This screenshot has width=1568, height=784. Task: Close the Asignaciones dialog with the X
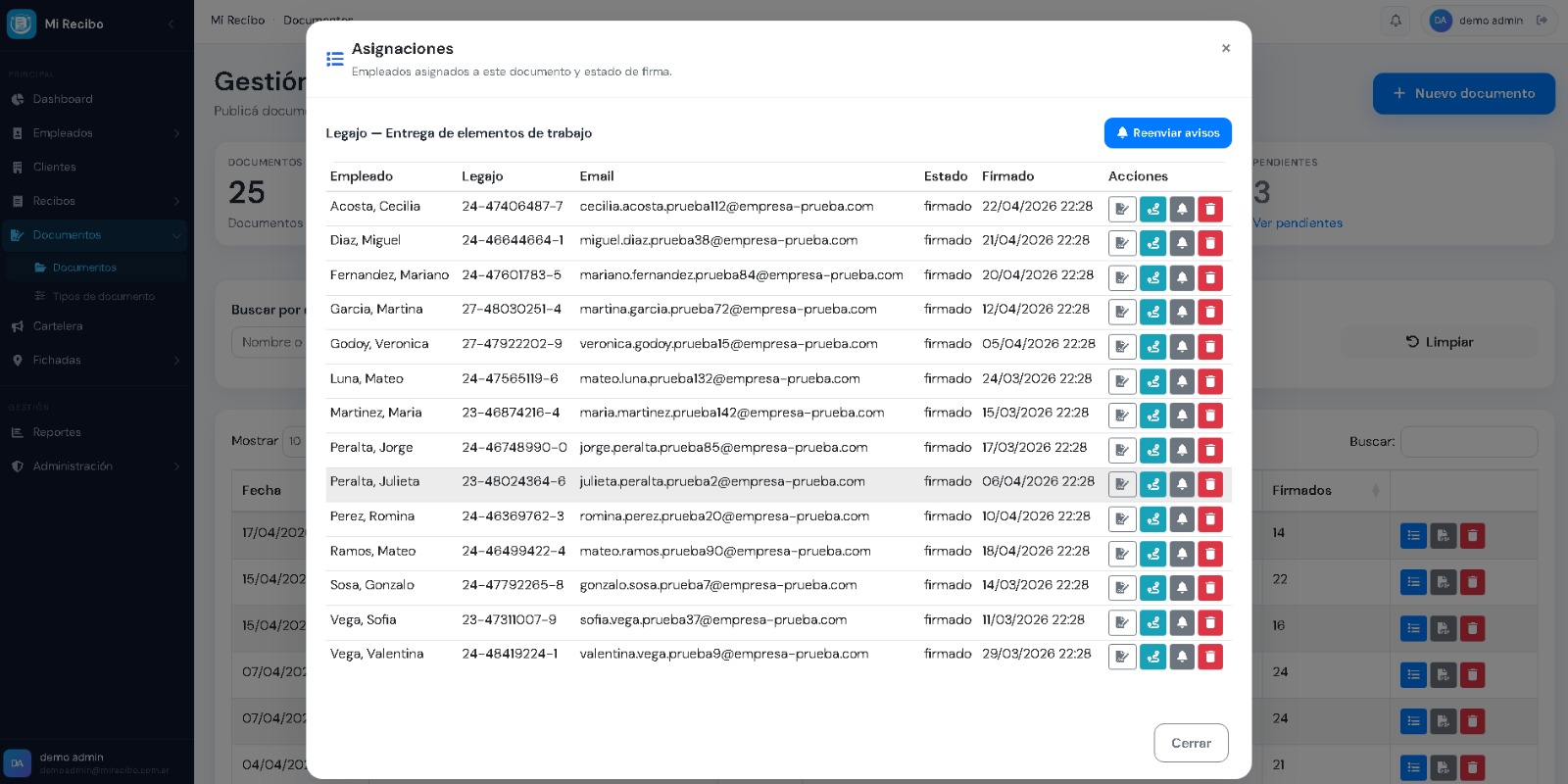click(1225, 48)
